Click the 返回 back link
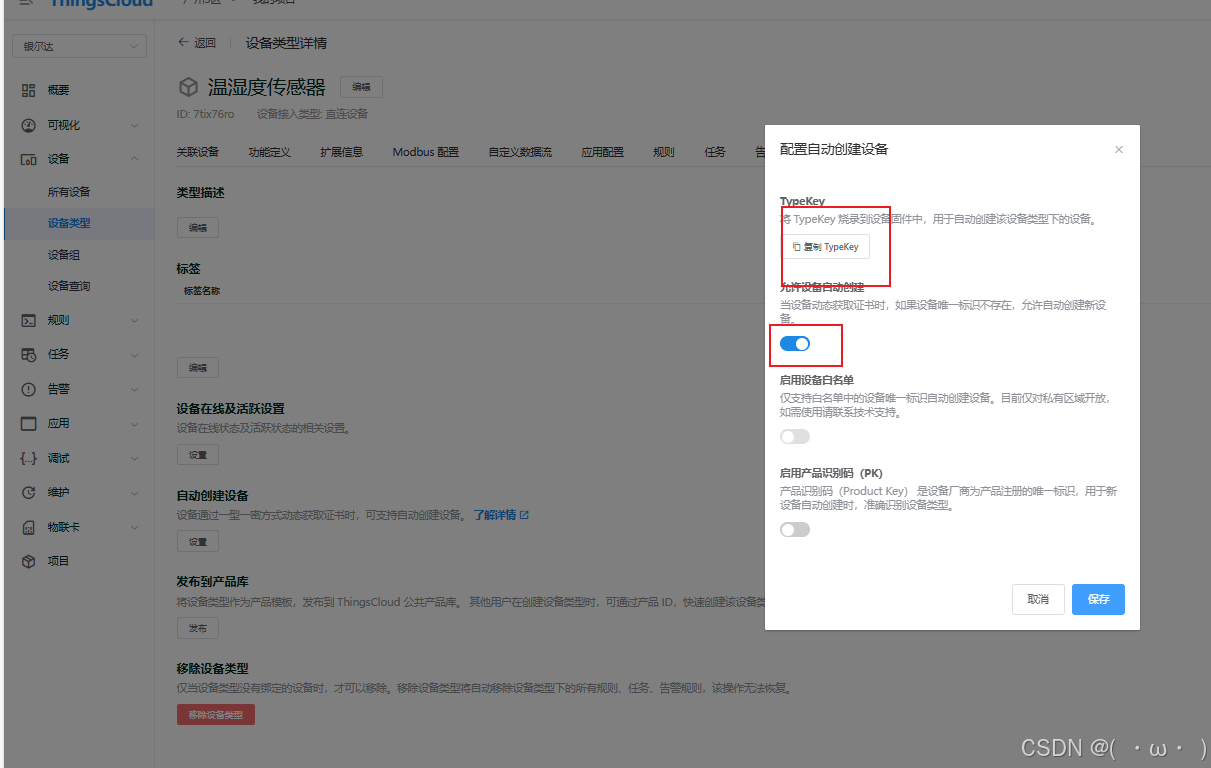 click(196, 42)
